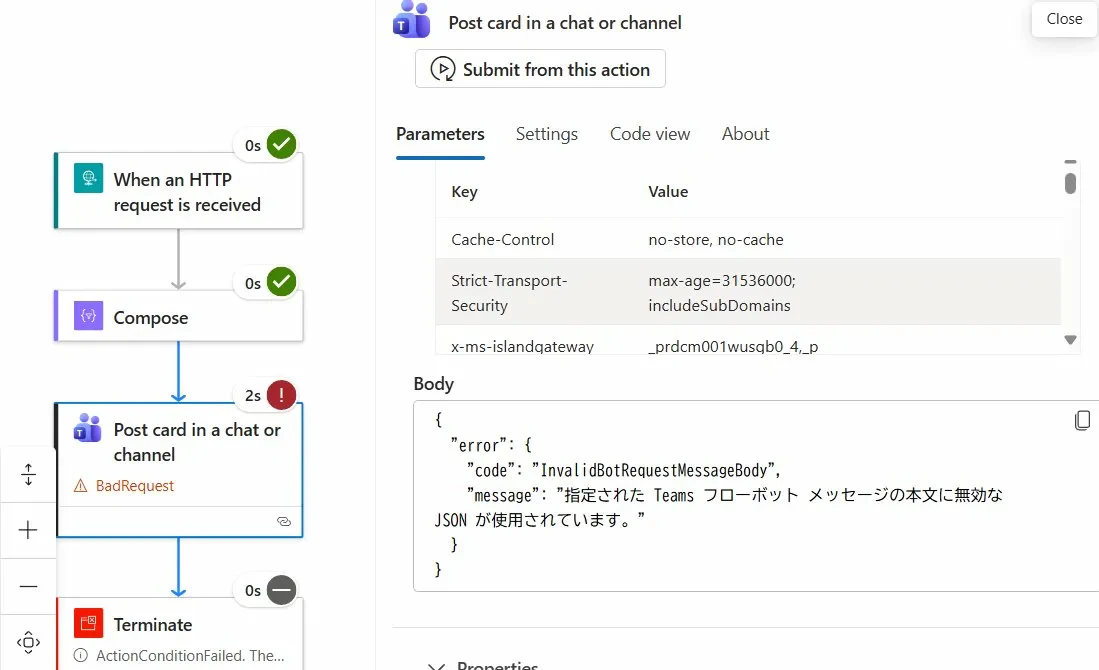Click grey skipped badge on Terminate
The image size is (1099, 670).
(281, 590)
